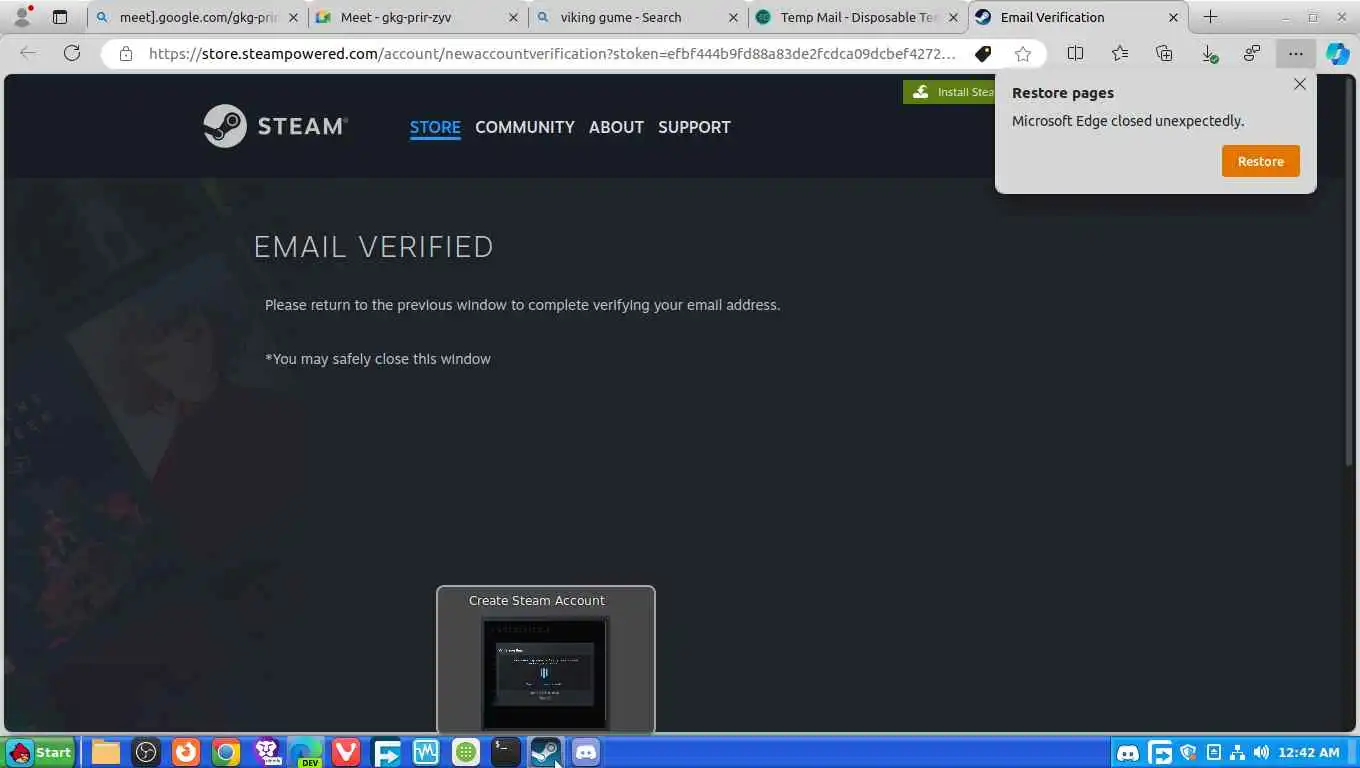Viewport: 1360px width, 768px height.
Task: Open the SUPPORT page on Steam
Action: click(x=694, y=127)
